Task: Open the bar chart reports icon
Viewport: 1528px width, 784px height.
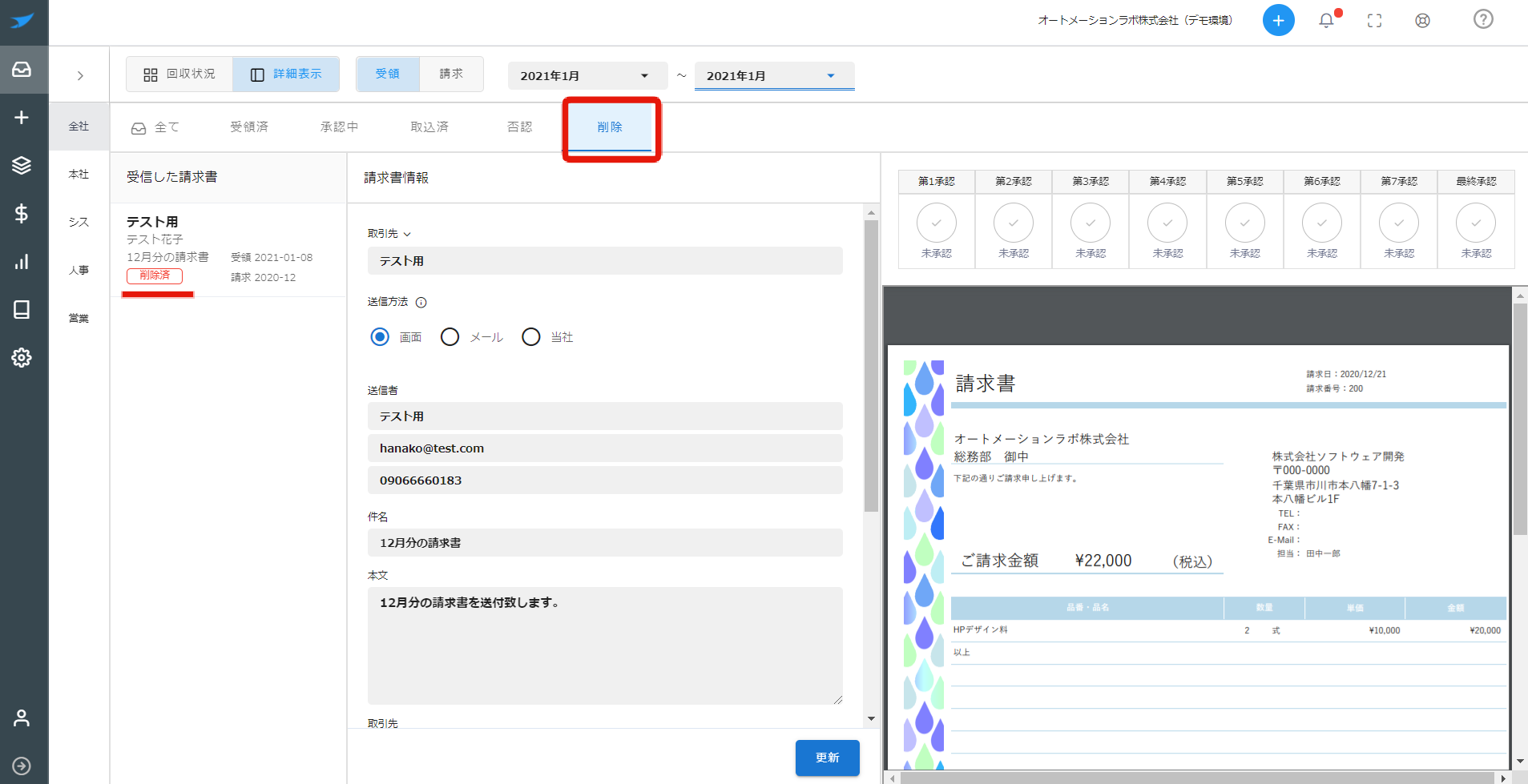Action: 22,262
